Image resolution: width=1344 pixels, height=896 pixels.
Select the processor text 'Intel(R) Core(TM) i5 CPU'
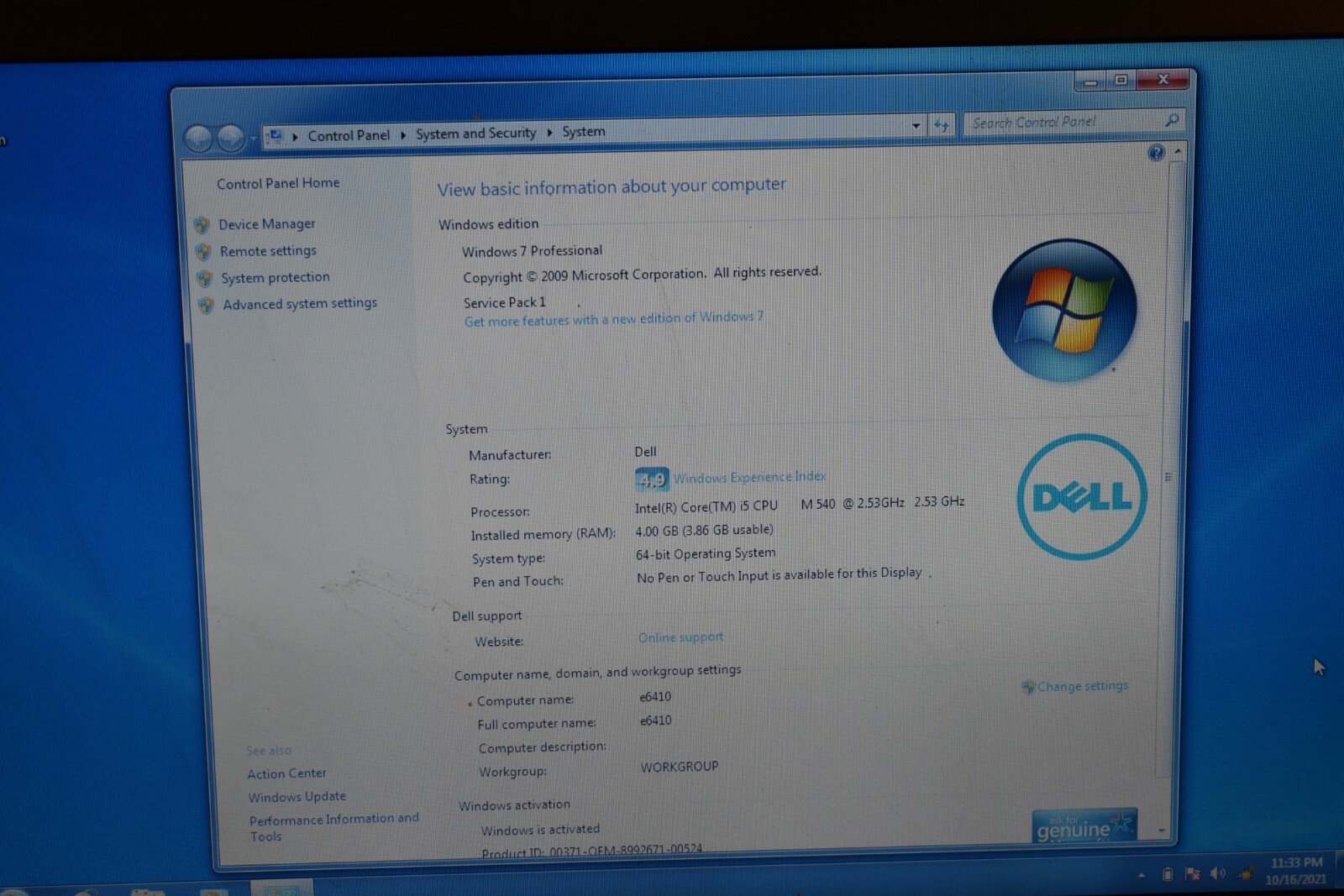tap(706, 507)
